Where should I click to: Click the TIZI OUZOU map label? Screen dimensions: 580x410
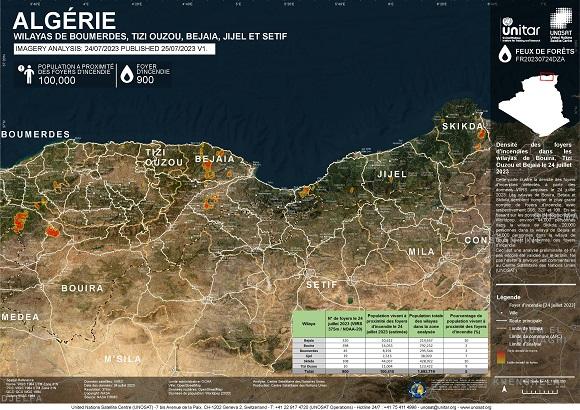(x=164, y=158)
